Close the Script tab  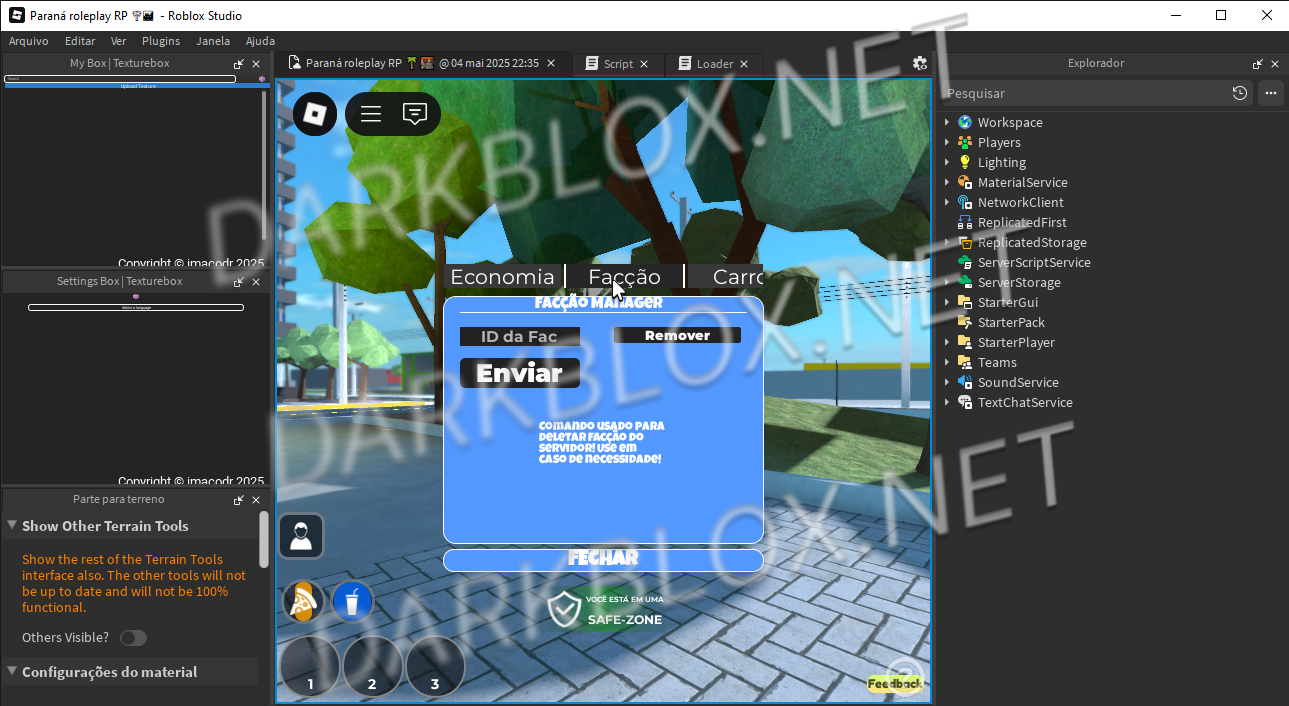coord(644,64)
